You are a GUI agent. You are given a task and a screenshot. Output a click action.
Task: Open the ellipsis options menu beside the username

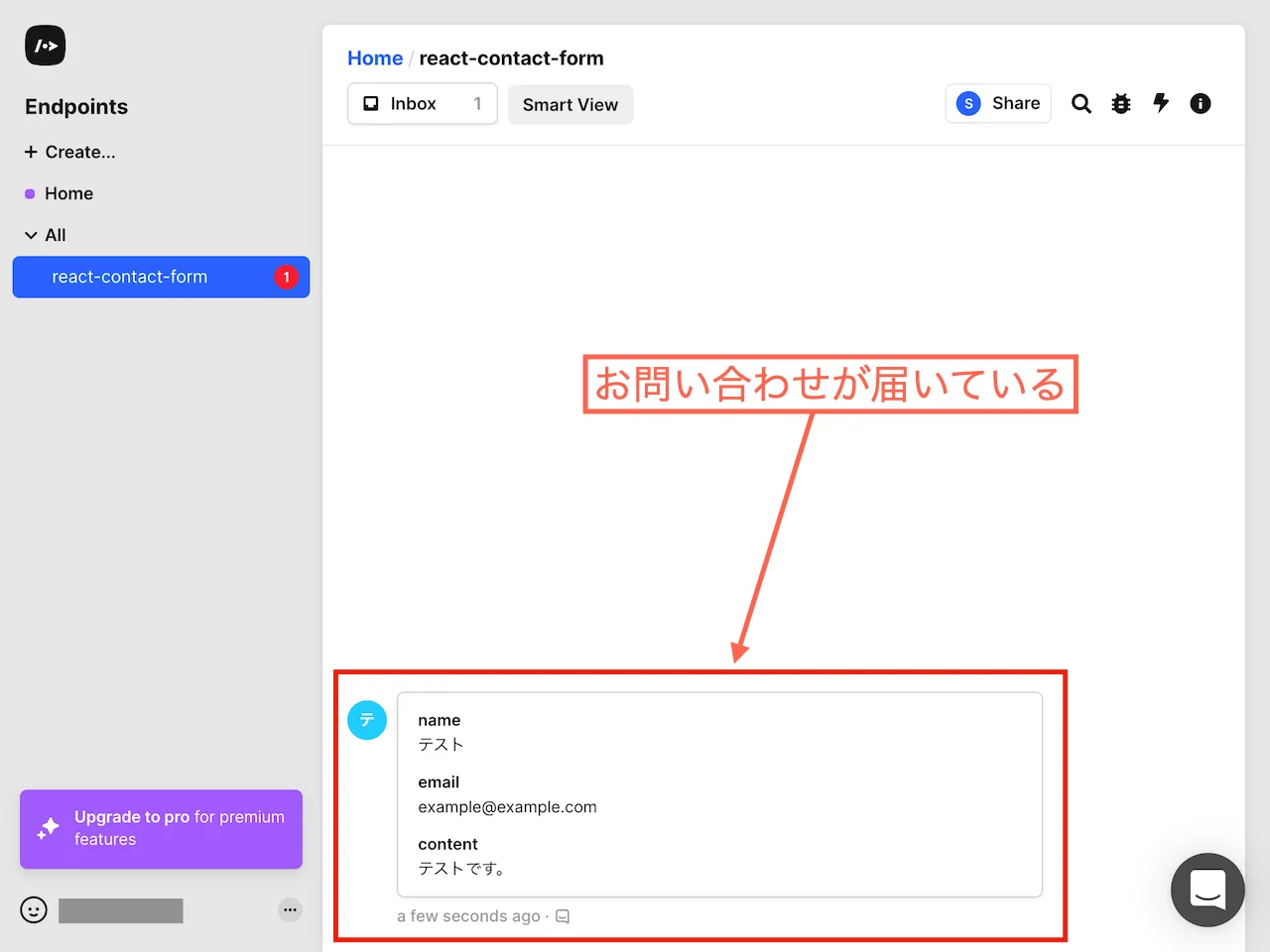pyautogui.click(x=290, y=909)
